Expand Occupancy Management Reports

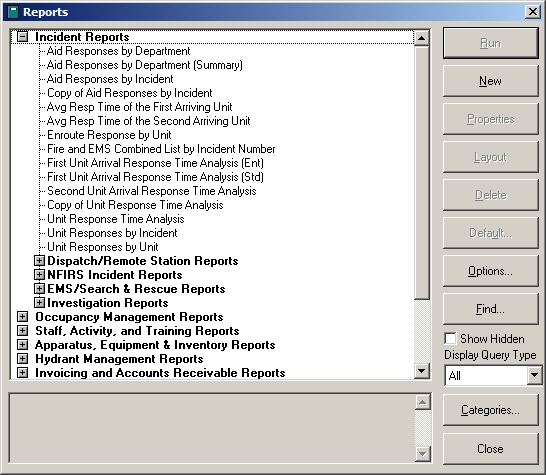coord(23,317)
